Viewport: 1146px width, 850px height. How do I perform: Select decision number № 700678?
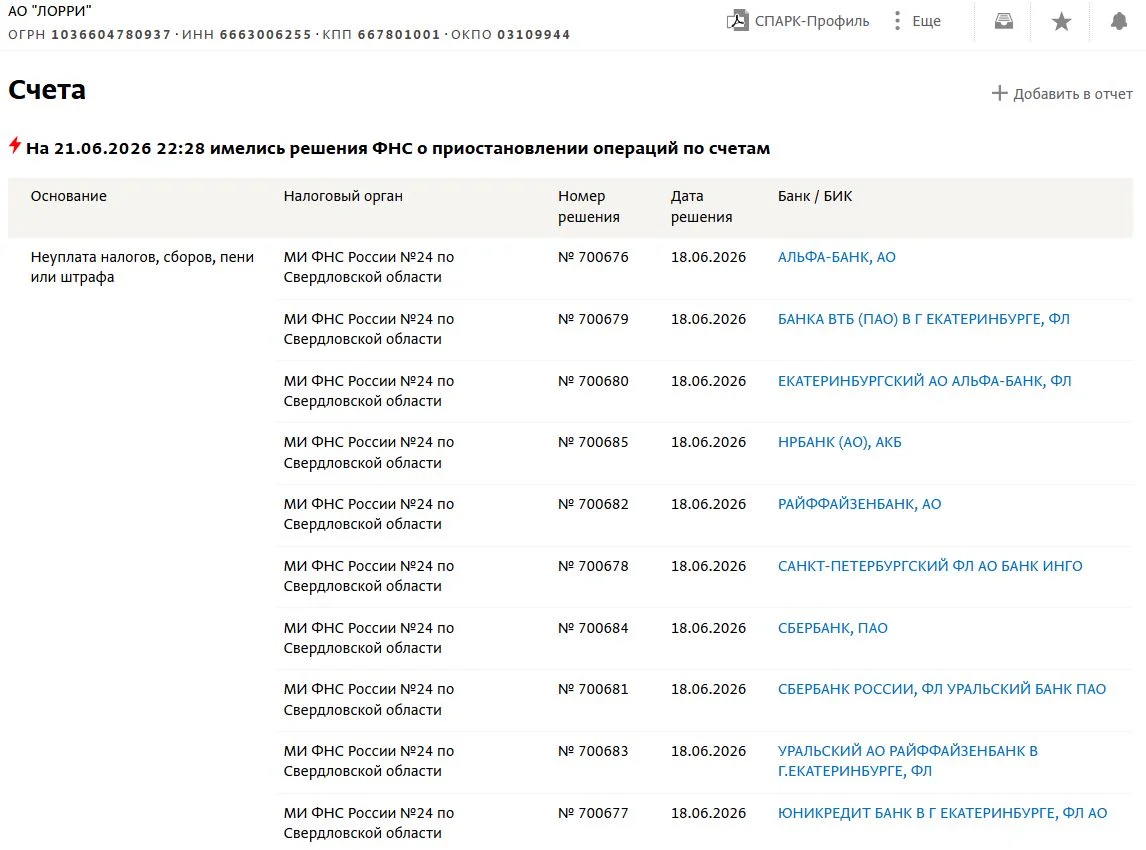593,566
